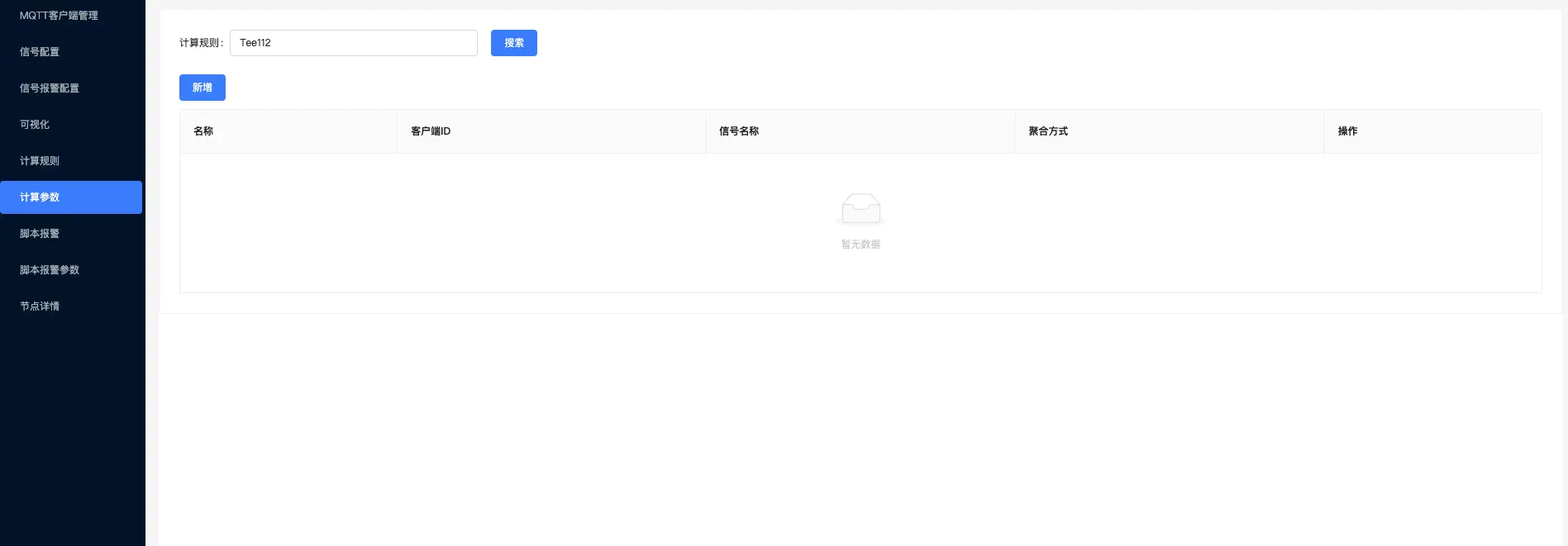The image size is (1568, 546).
Task: Click the 暂无数据 text
Action: click(x=860, y=245)
